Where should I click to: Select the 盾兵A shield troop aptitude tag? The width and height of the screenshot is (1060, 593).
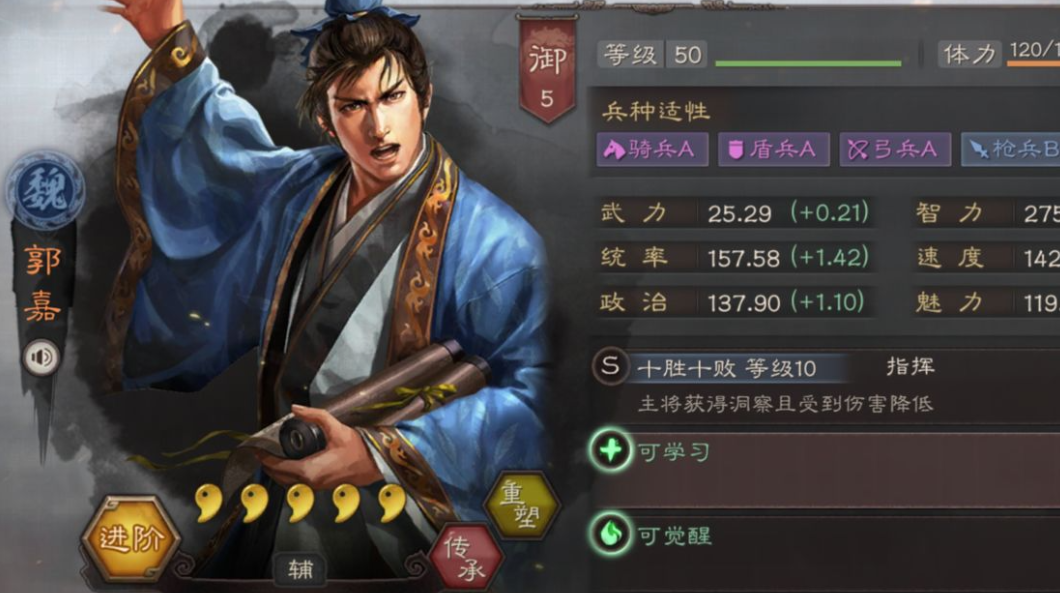pos(773,149)
